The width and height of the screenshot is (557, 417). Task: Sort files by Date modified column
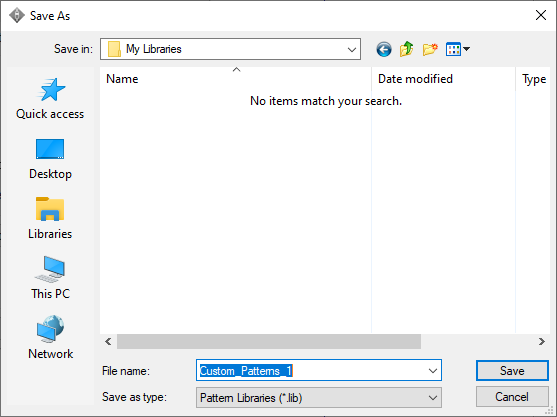pos(443,79)
